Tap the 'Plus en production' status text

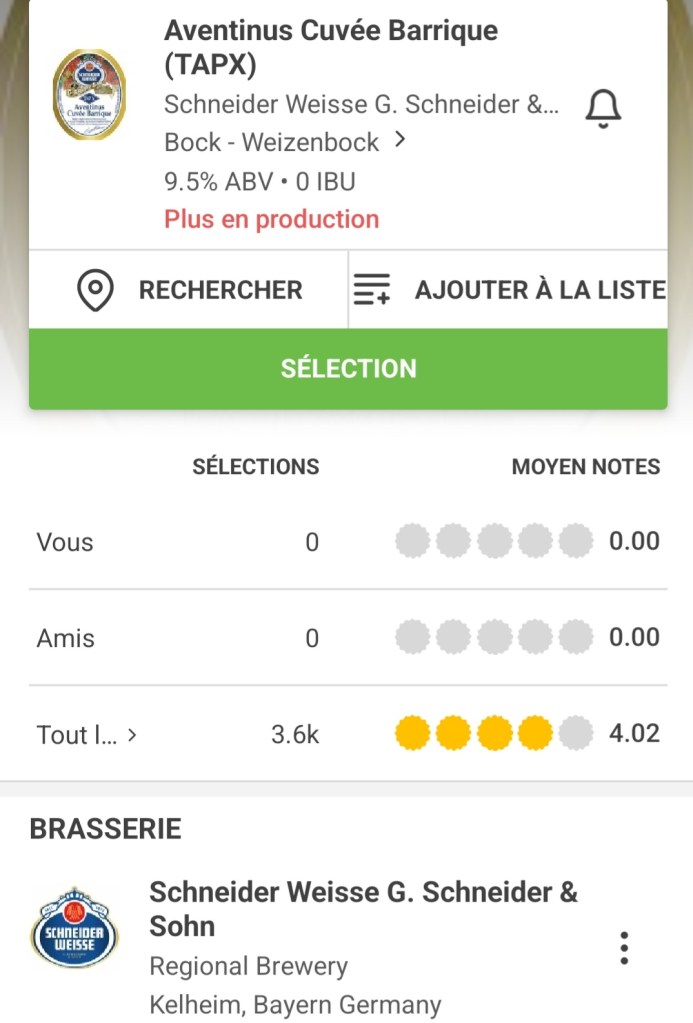pos(272,219)
